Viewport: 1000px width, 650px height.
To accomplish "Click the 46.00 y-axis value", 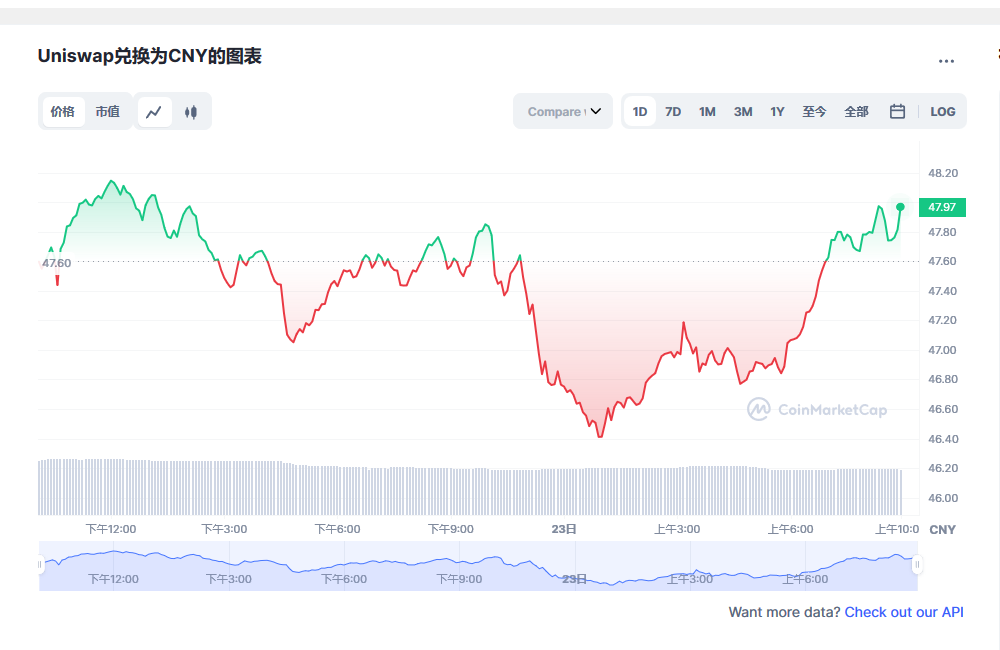I will click(943, 498).
